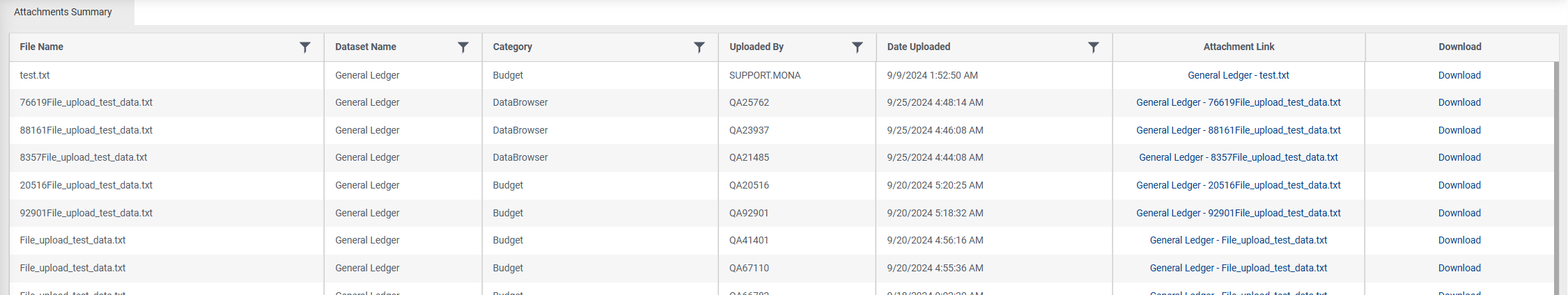Screen dimensions: 1568x295
Task: Switch to Attachments Summary tab
Action: coord(63,12)
